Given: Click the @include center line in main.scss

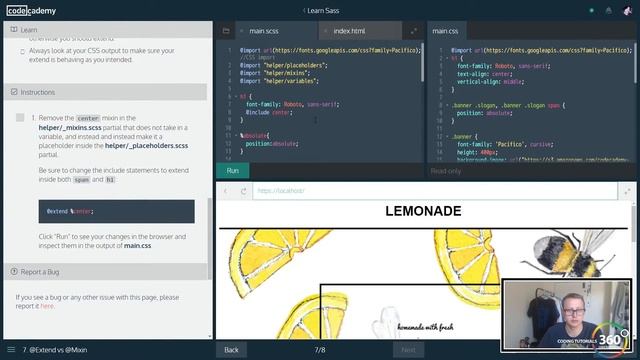Looking at the screenshot, I should click(x=269, y=112).
